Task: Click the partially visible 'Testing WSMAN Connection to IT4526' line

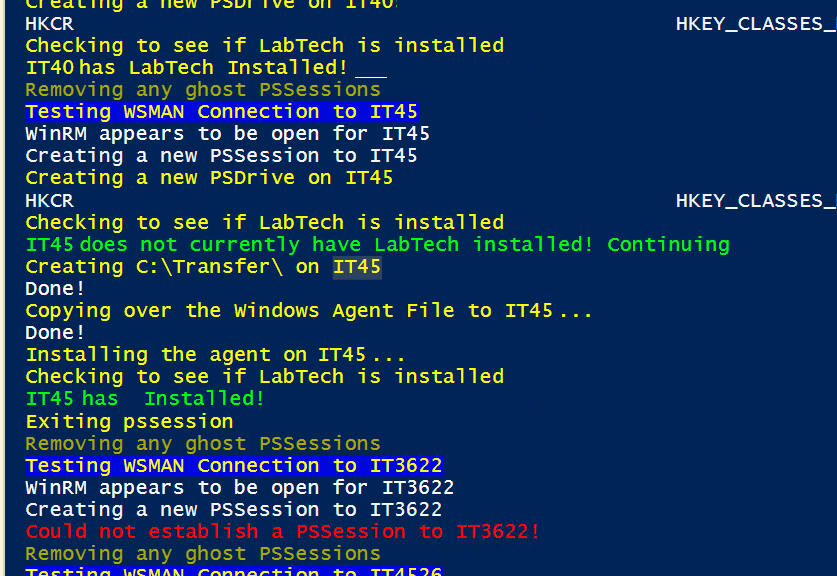Action: pos(234,571)
